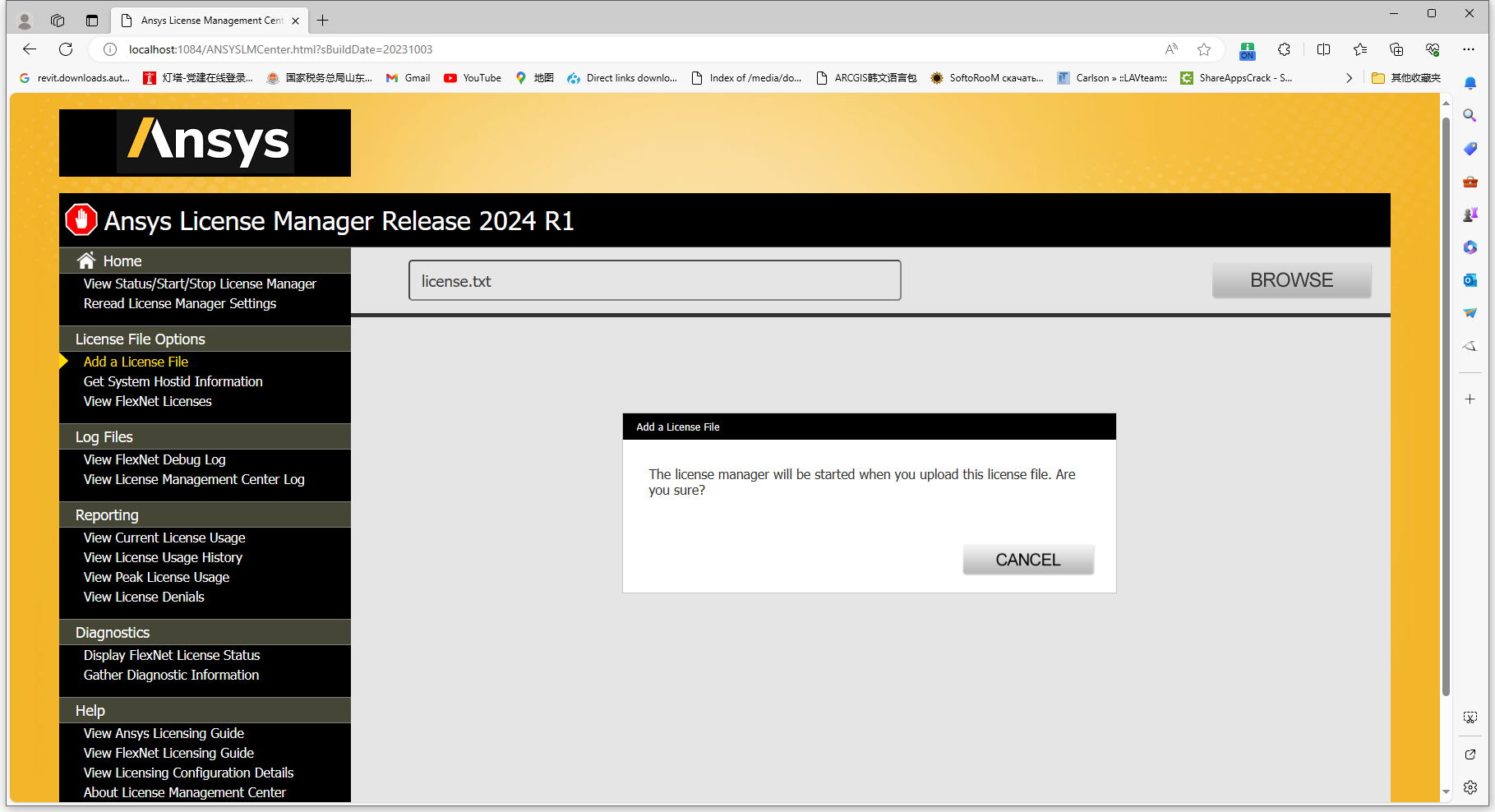Open About License Management Center
The width and height of the screenshot is (1495, 812).
185,792
